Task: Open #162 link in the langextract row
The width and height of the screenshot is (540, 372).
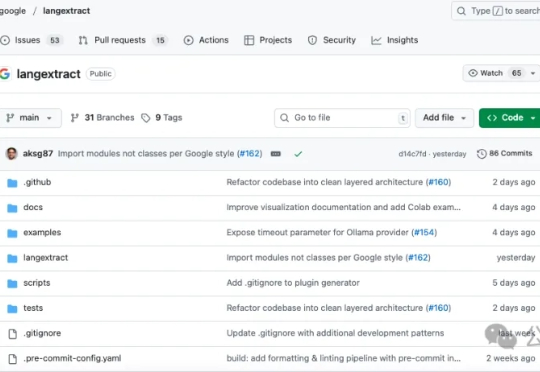Action: pos(418,258)
